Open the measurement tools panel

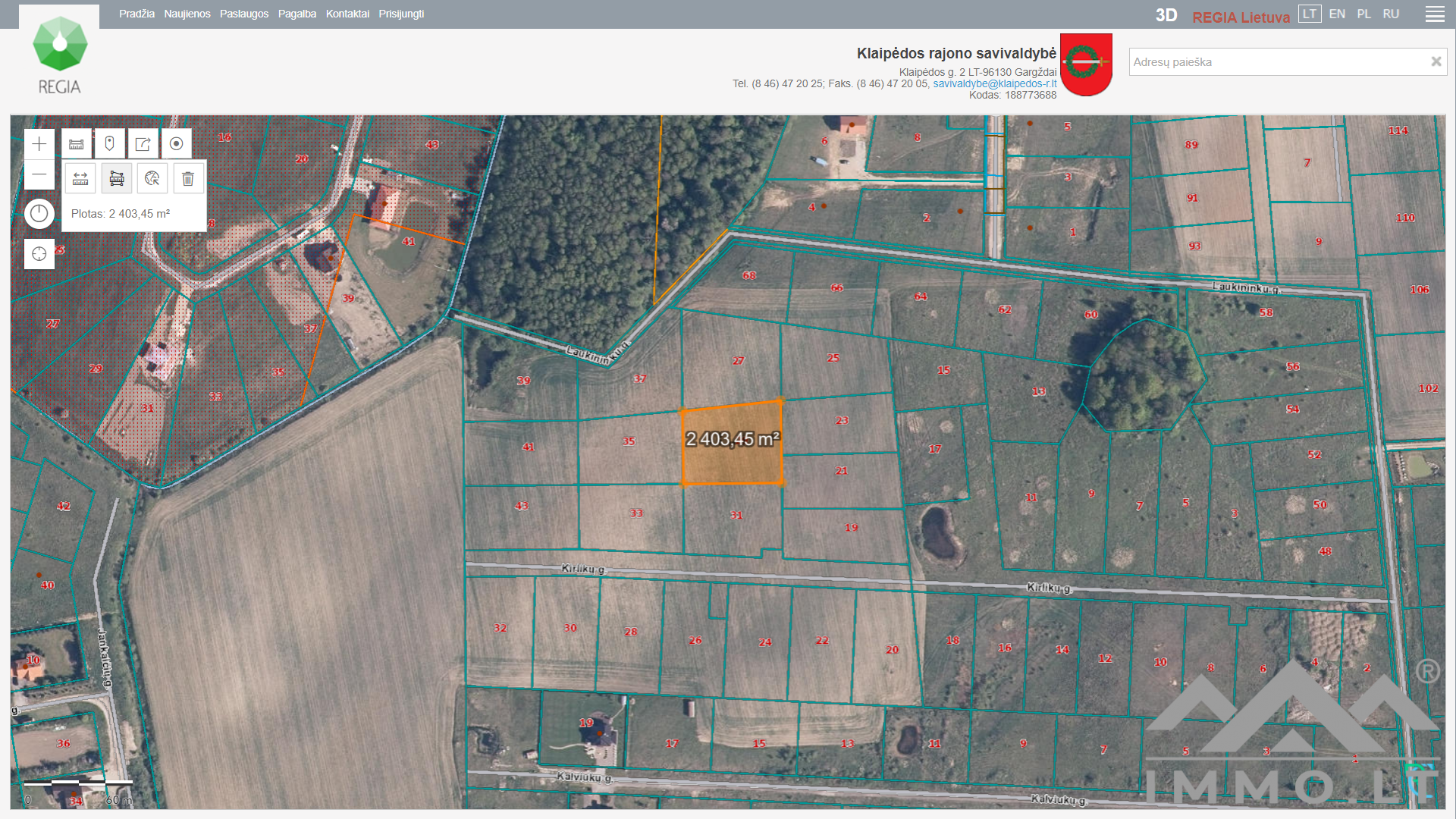tap(77, 143)
